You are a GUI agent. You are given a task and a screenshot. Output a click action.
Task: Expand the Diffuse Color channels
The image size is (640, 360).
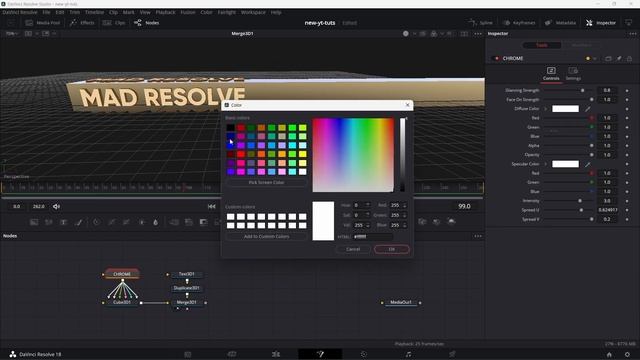point(546,109)
